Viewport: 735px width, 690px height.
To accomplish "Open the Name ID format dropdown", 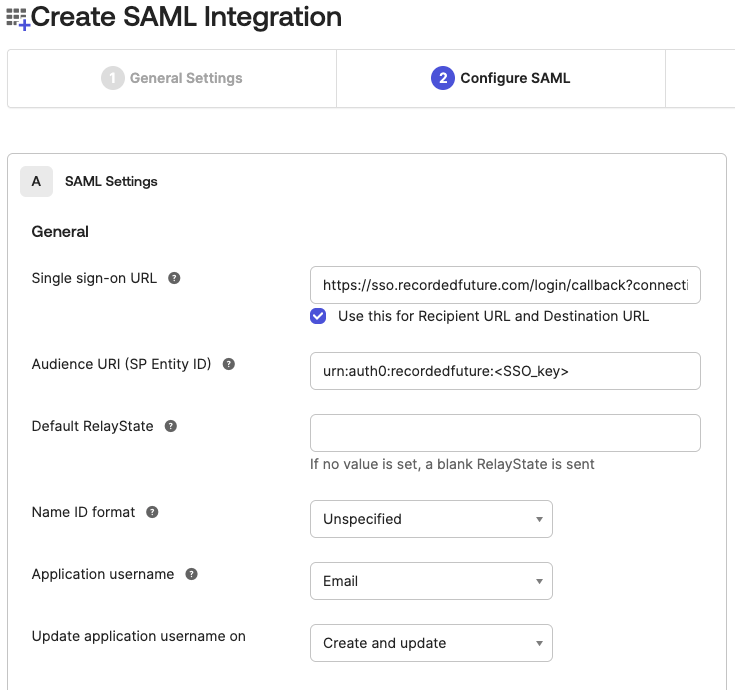I will (431, 519).
